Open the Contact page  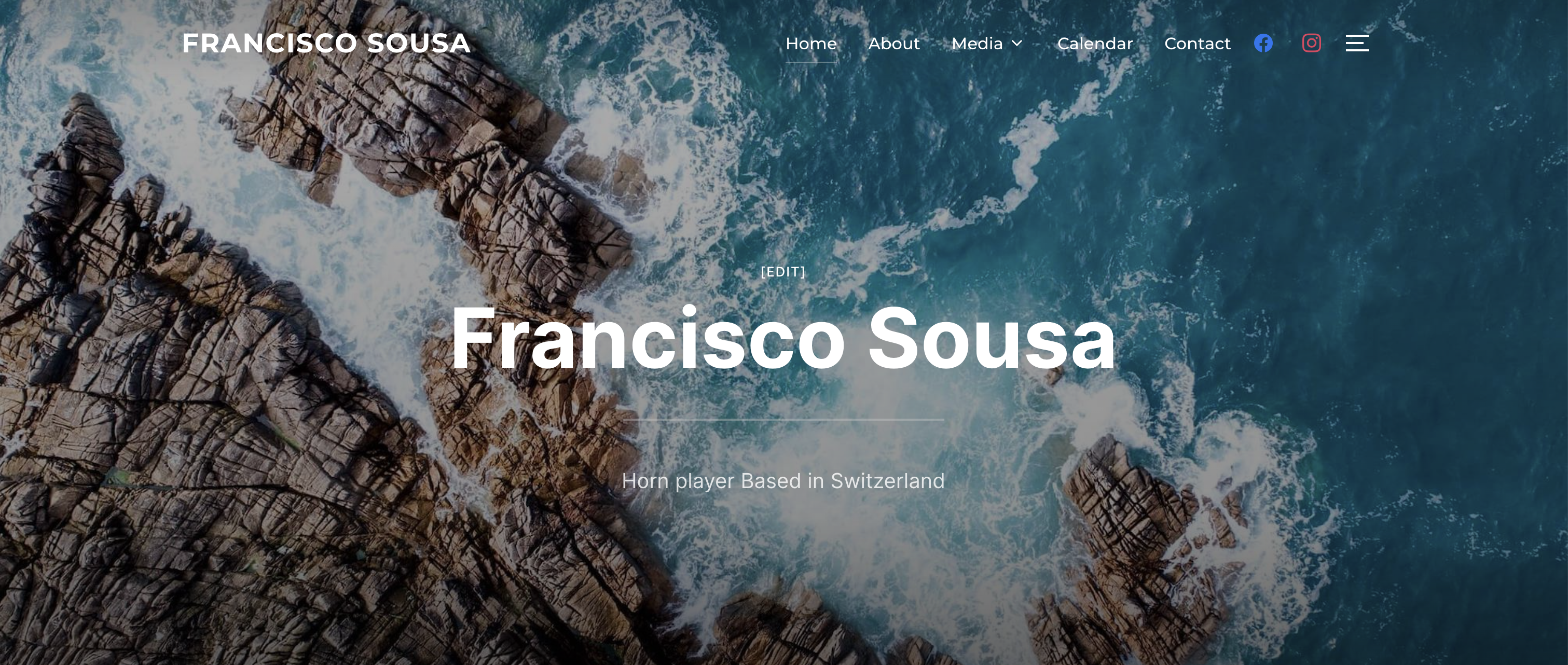[x=1196, y=44]
